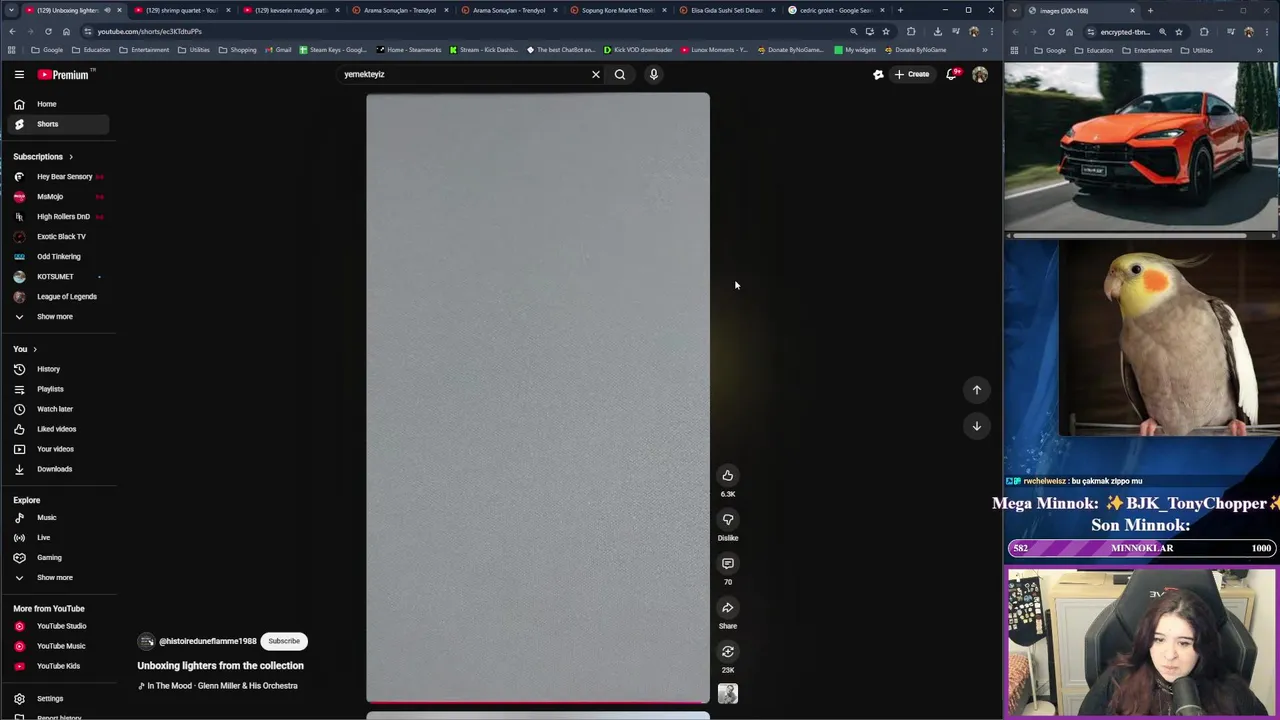
Task: Open History in the sidebar
Action: [60, 369]
